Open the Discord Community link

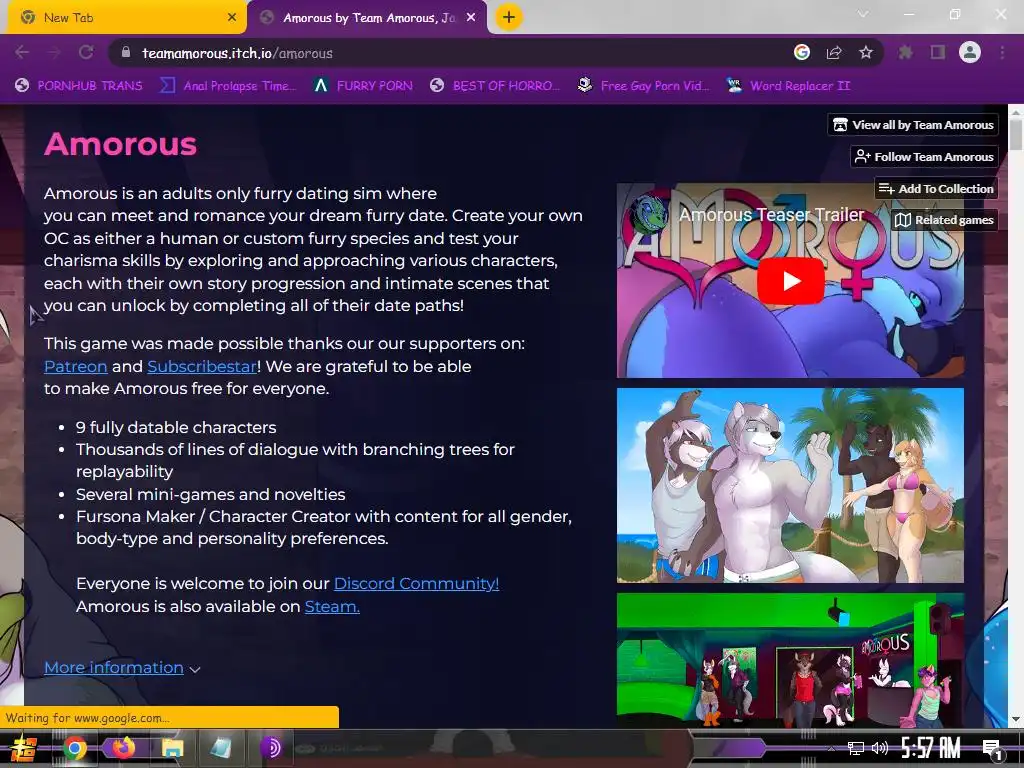pos(417,583)
